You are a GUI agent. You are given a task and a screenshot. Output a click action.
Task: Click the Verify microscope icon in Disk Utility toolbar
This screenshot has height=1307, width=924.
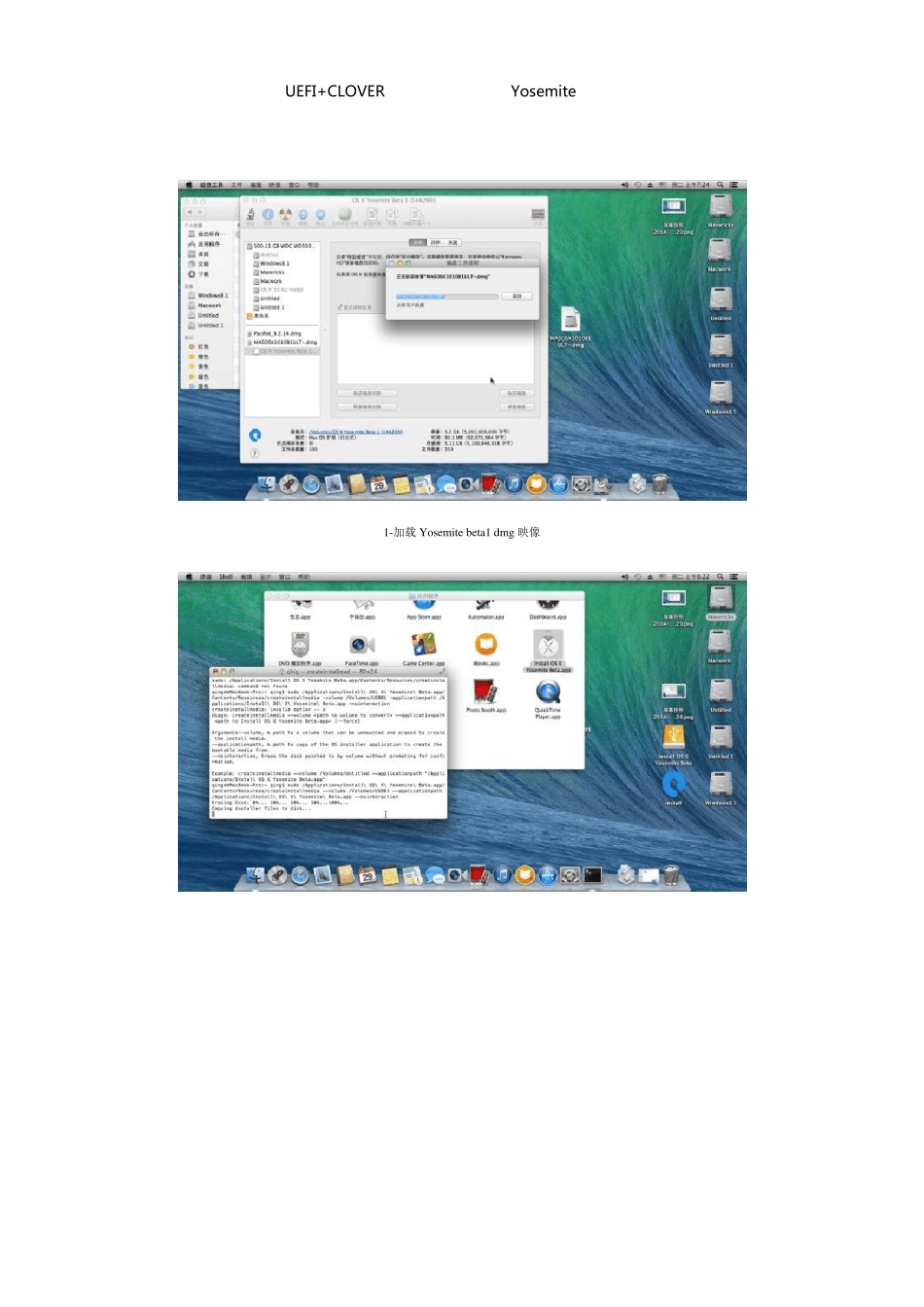(x=251, y=214)
